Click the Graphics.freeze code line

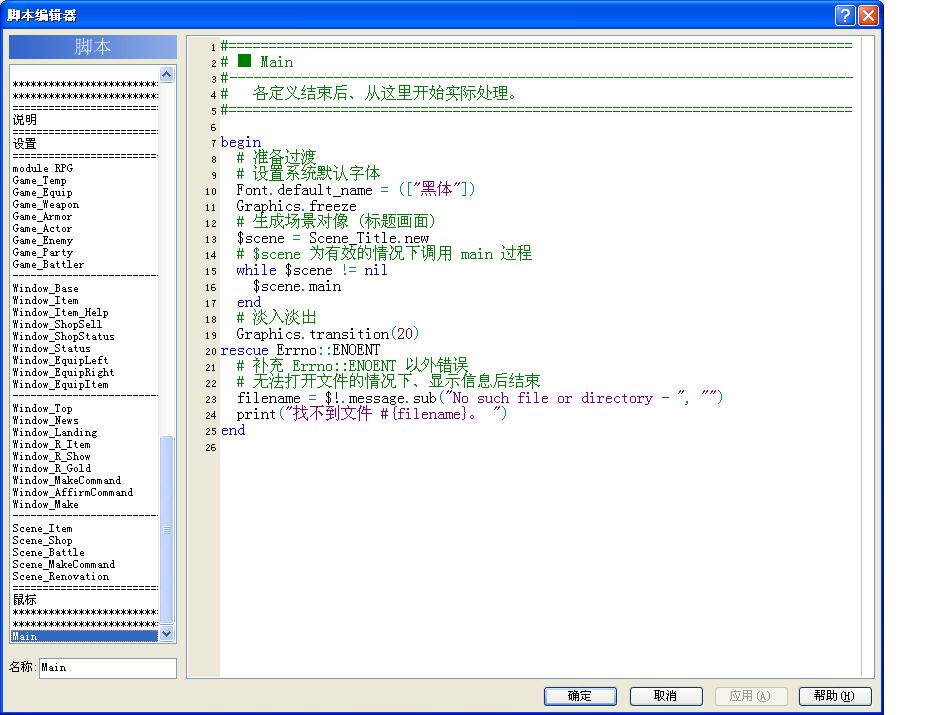pos(296,206)
